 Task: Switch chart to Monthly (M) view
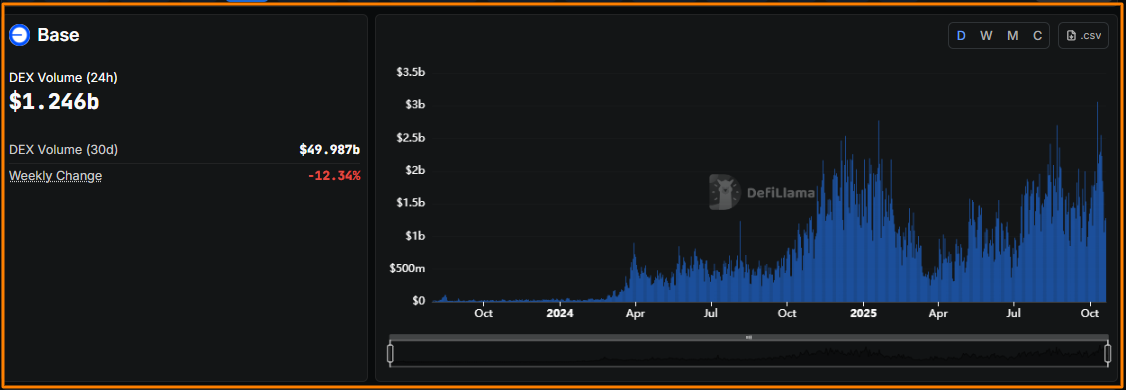point(1013,35)
